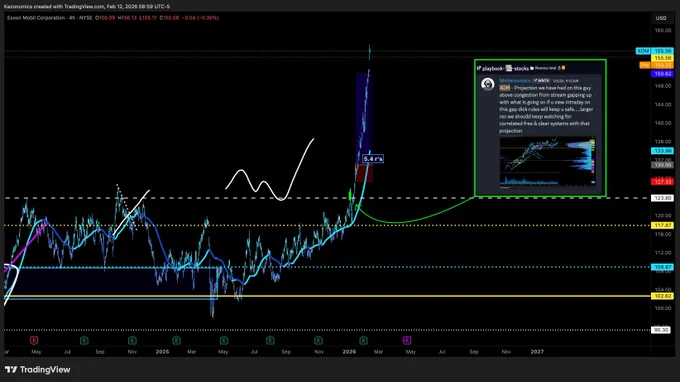Click the playbook-stocks channel name
Screen dimensions: 680x382
click(x=505, y=68)
